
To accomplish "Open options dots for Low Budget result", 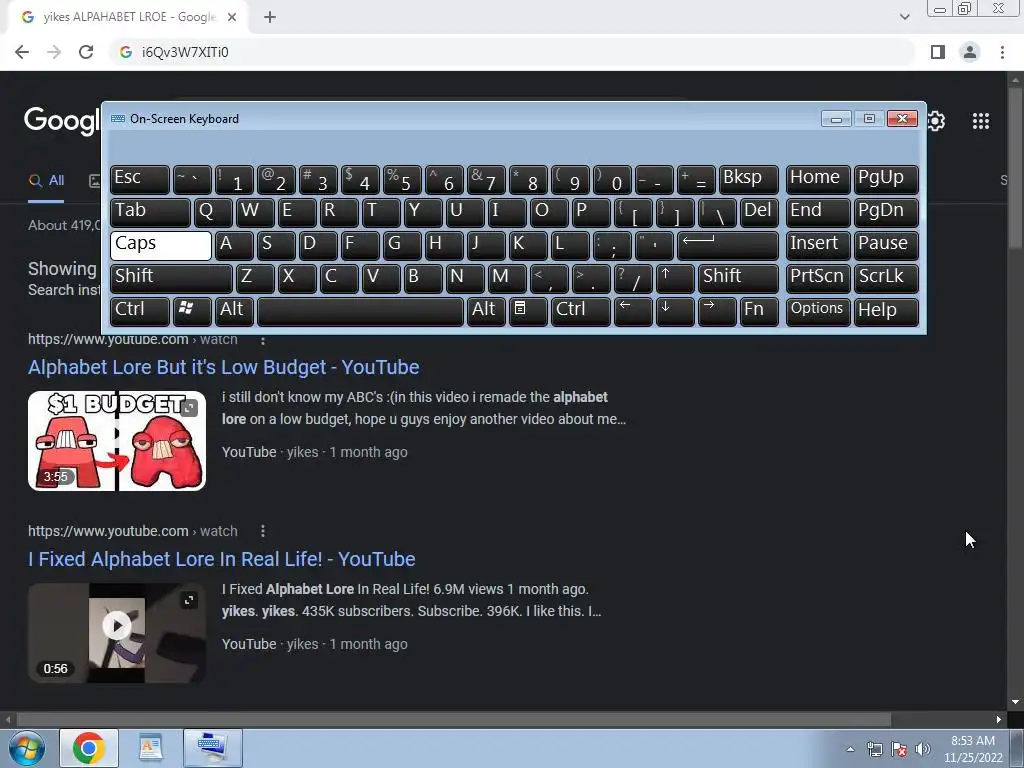I will (263, 340).
